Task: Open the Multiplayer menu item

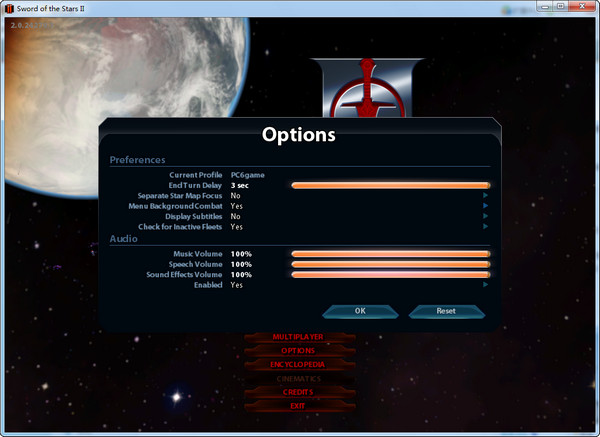Action: (x=298, y=337)
